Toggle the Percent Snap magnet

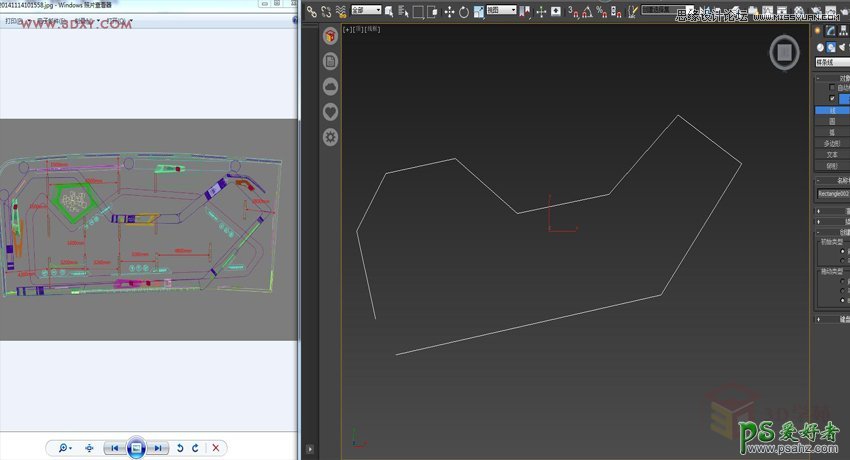tap(602, 11)
